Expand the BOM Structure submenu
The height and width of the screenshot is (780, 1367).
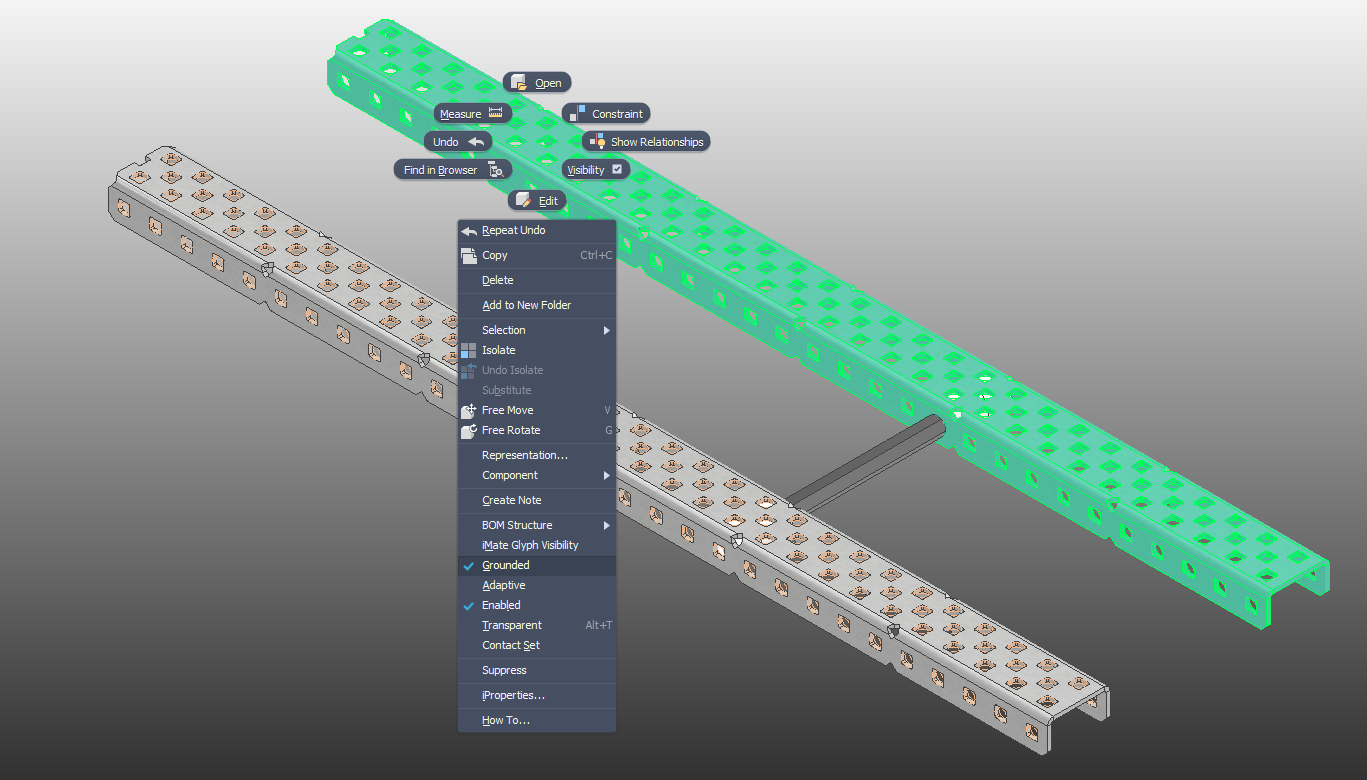point(537,525)
